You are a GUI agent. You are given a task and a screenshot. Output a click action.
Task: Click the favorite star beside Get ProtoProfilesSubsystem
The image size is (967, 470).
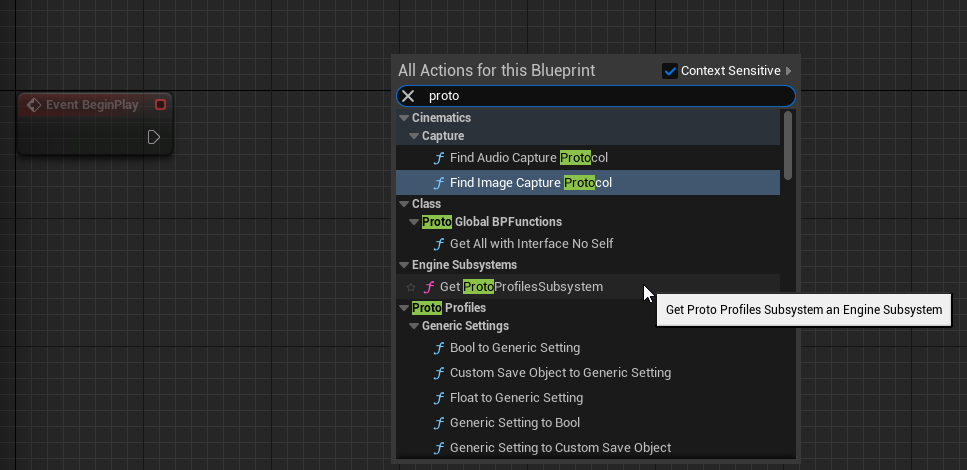pyautogui.click(x=411, y=287)
